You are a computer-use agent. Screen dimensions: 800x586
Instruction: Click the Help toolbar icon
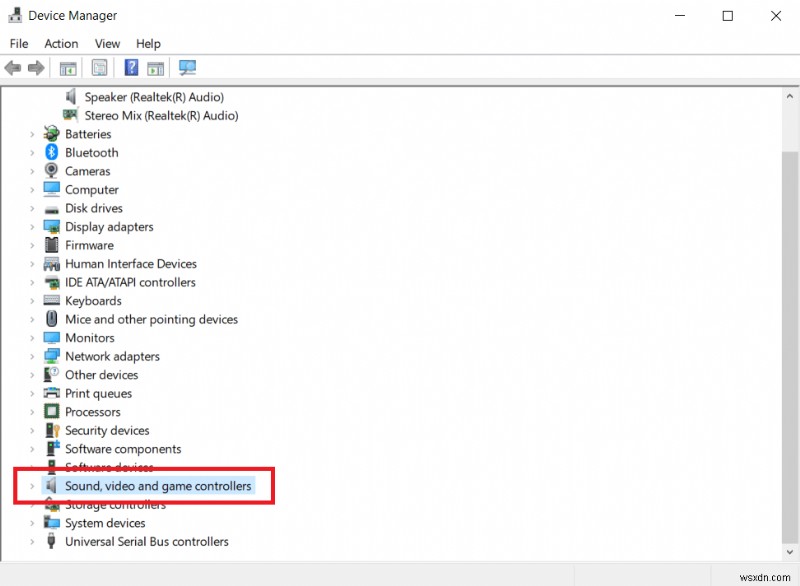131,68
